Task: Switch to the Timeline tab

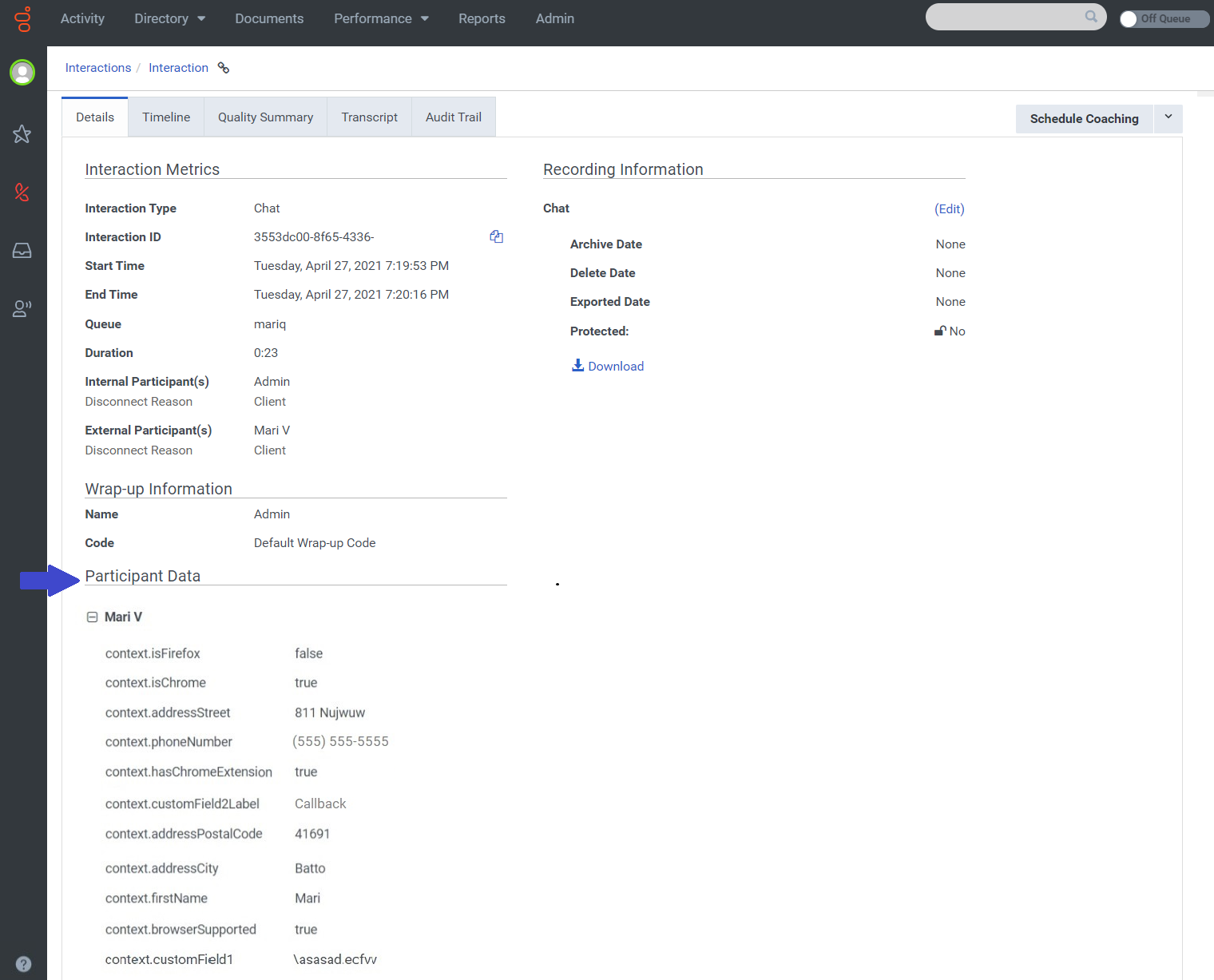Action: click(166, 117)
